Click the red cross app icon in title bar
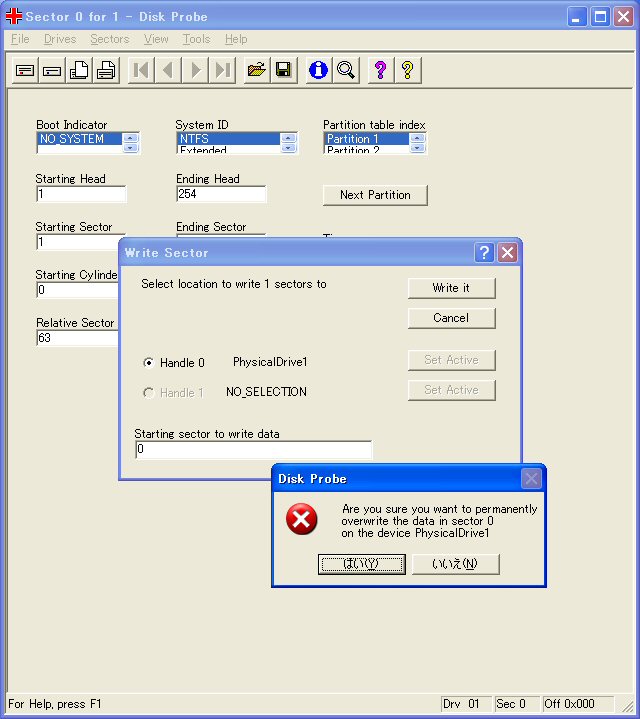Viewport: 640px width, 719px height. coord(14,16)
